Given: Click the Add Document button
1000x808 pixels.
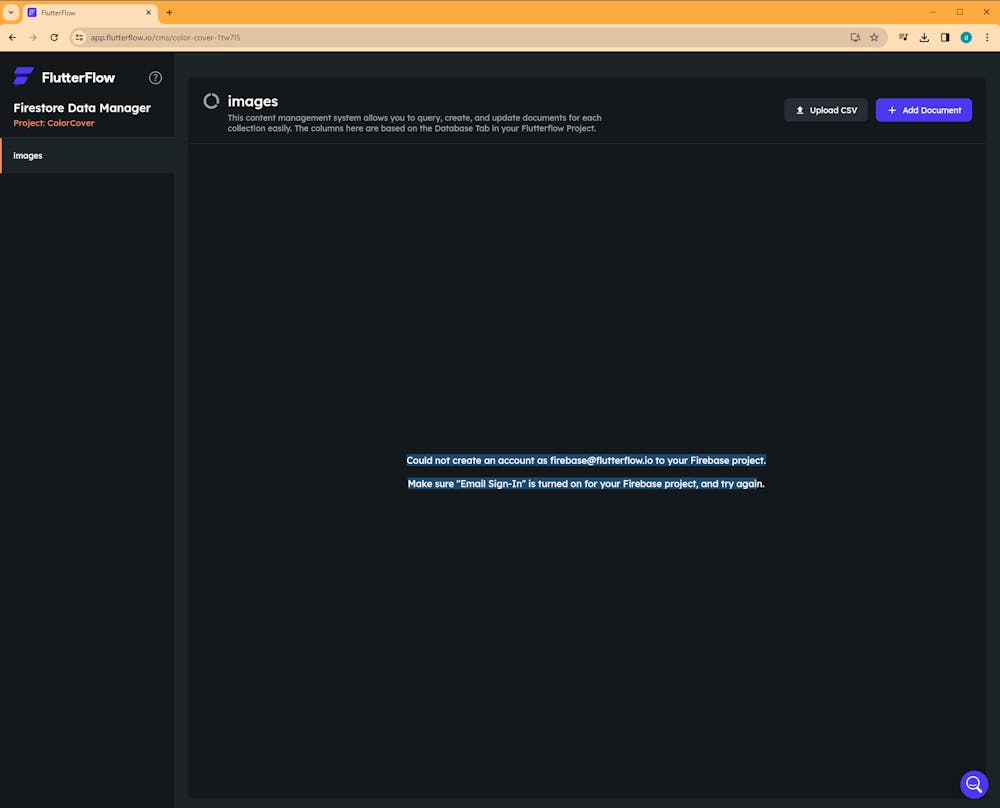Looking at the screenshot, I should point(923,110).
